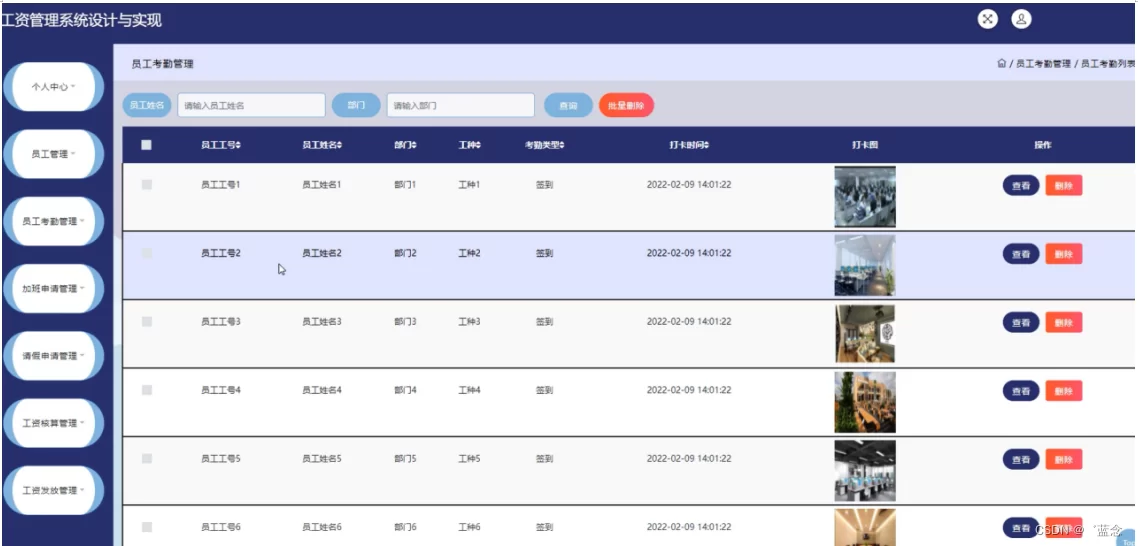Click the home icon in breadcrumb
Image resolution: width=1138 pixels, height=546 pixels.
click(1001, 64)
